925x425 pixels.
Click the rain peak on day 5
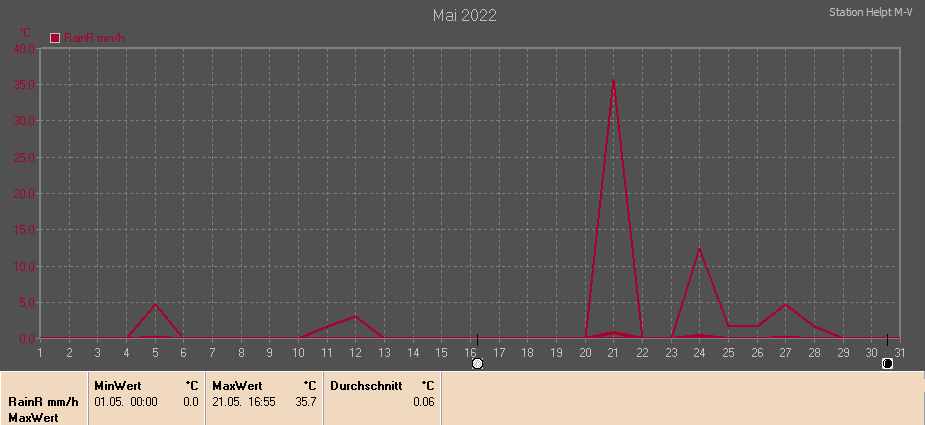click(x=155, y=304)
